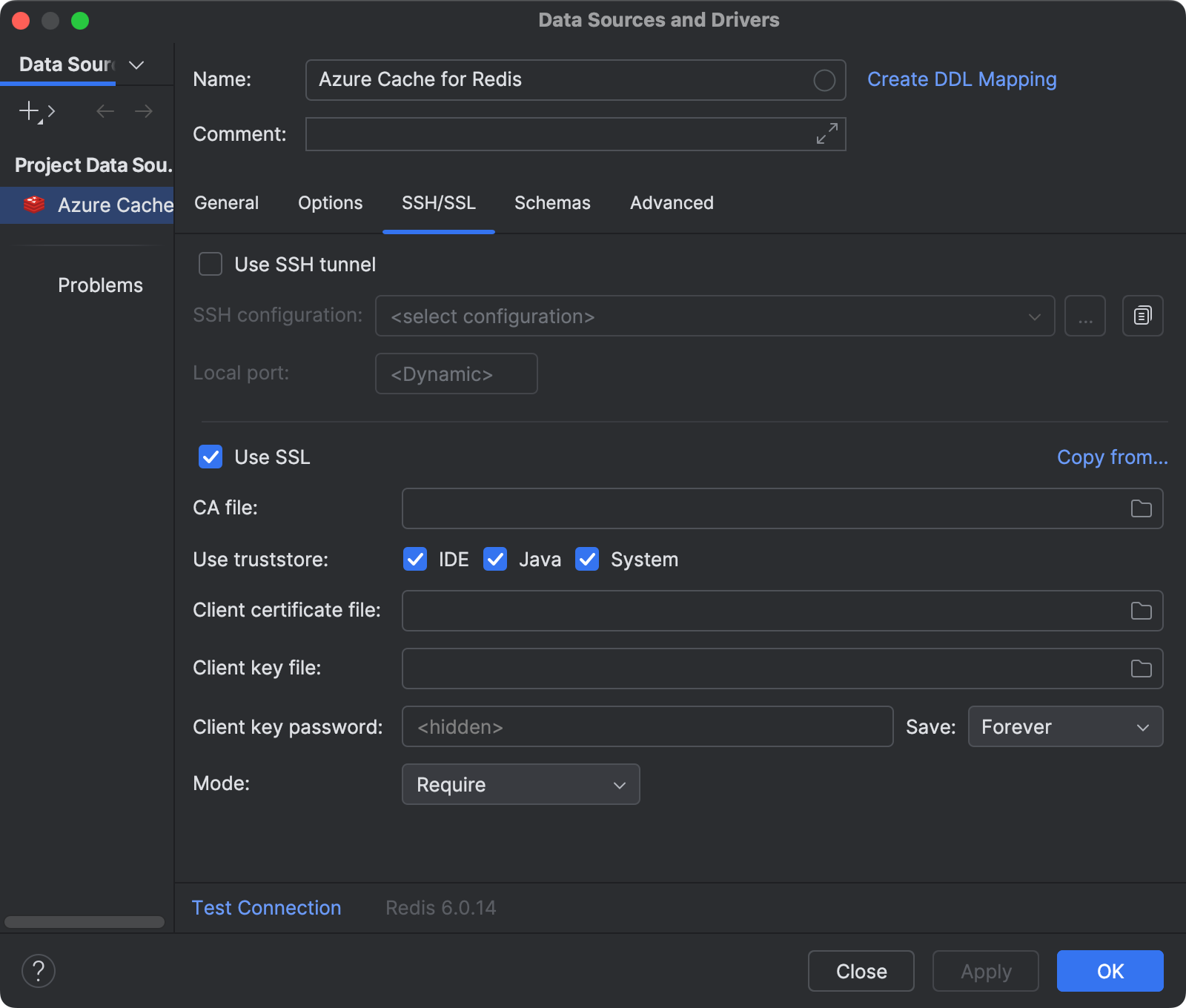
Task: Open the Mode dropdown showing Require
Action: (520, 784)
